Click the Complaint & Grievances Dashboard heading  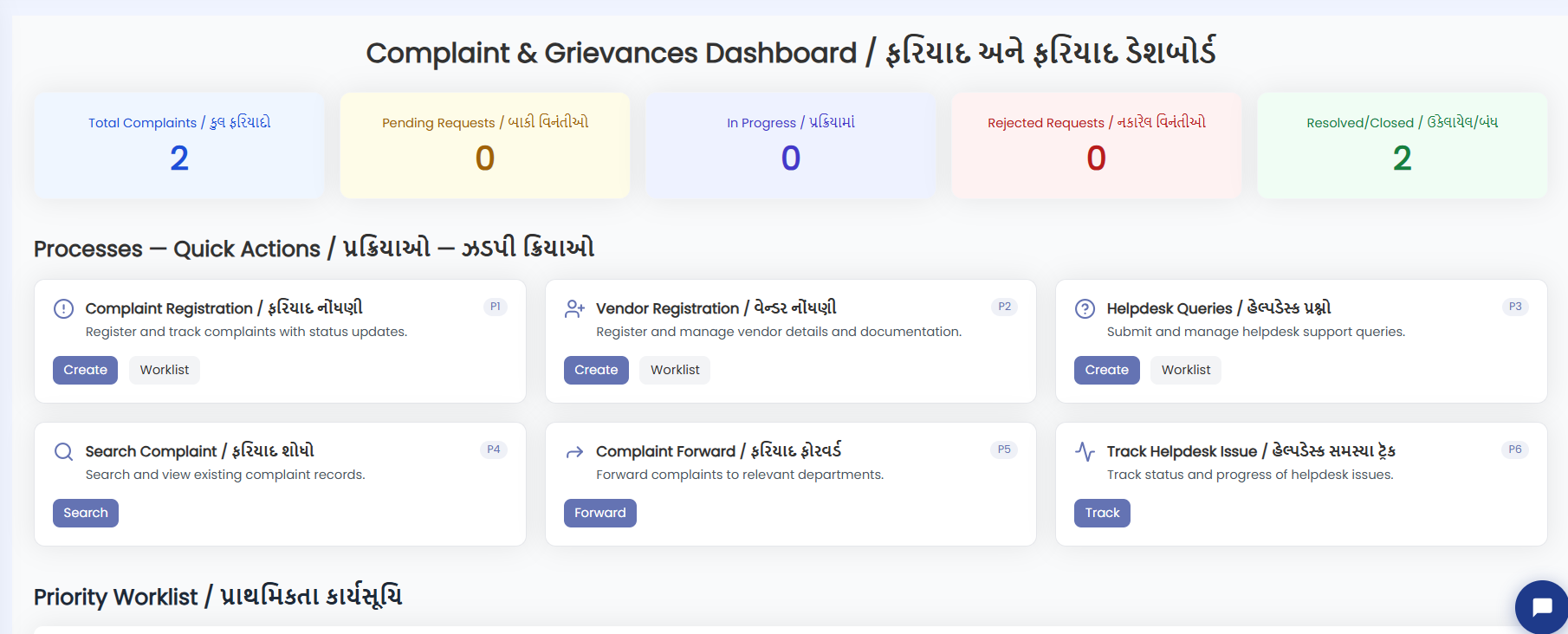pos(790,53)
